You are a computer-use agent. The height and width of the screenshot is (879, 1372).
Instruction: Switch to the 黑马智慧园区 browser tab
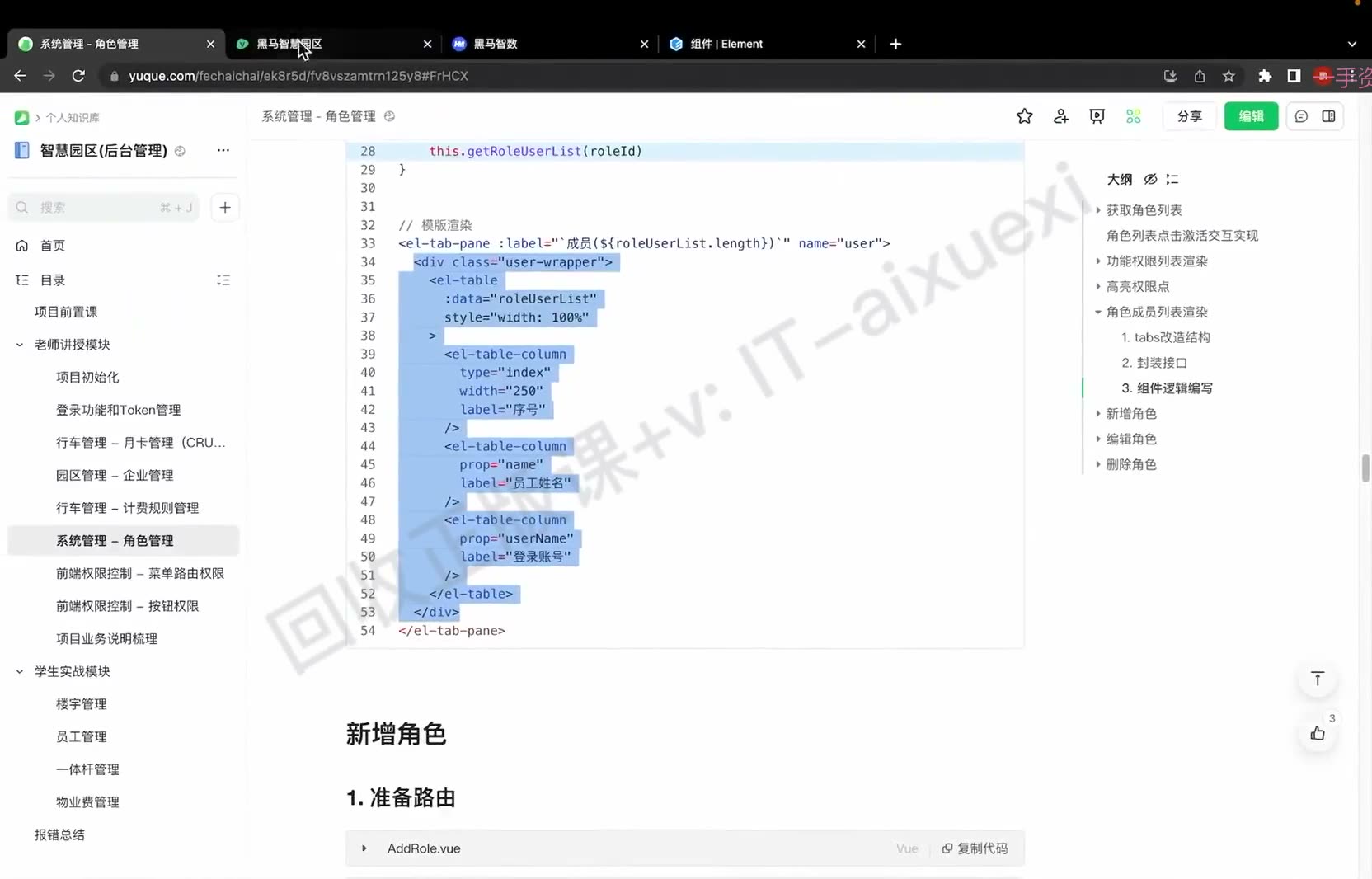(x=334, y=44)
